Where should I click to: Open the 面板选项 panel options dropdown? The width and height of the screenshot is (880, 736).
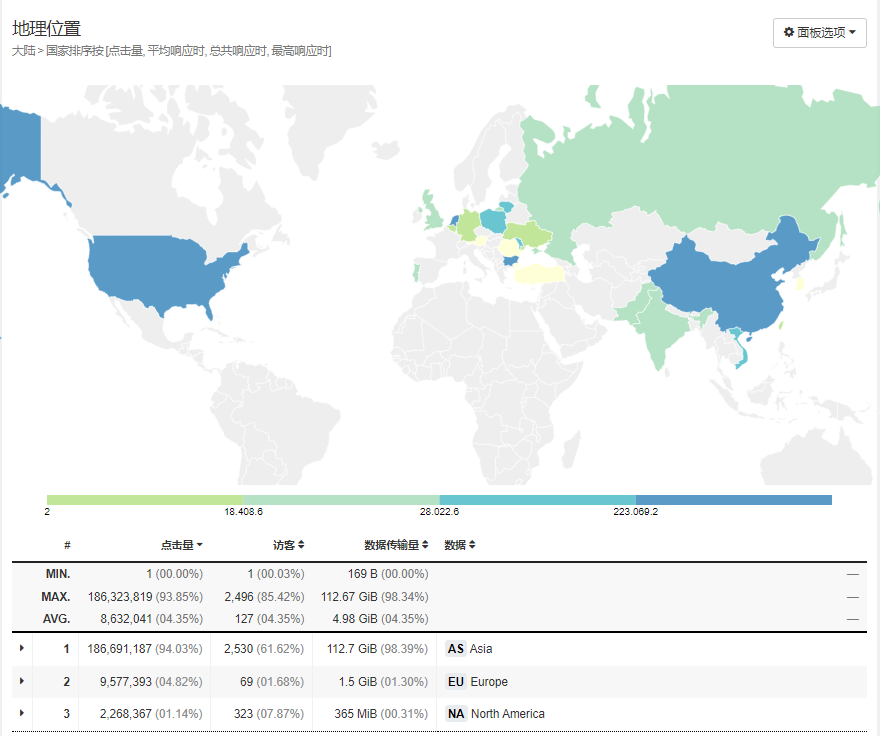819,32
